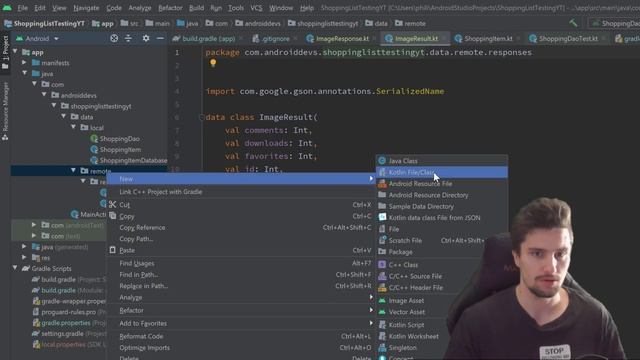Collapse the local package
Screen dimensions: 640x360
pyautogui.click(x=73, y=127)
